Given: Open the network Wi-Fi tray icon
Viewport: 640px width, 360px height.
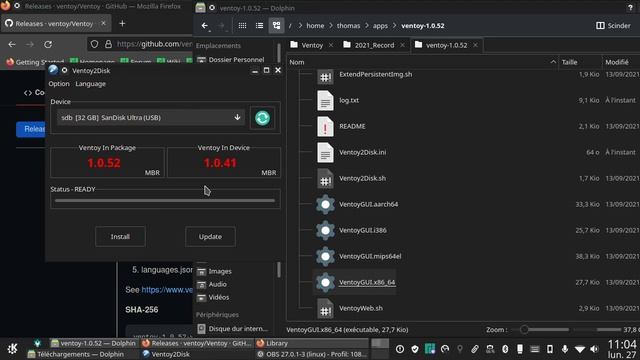Looking at the screenshot, I should 580,349.
